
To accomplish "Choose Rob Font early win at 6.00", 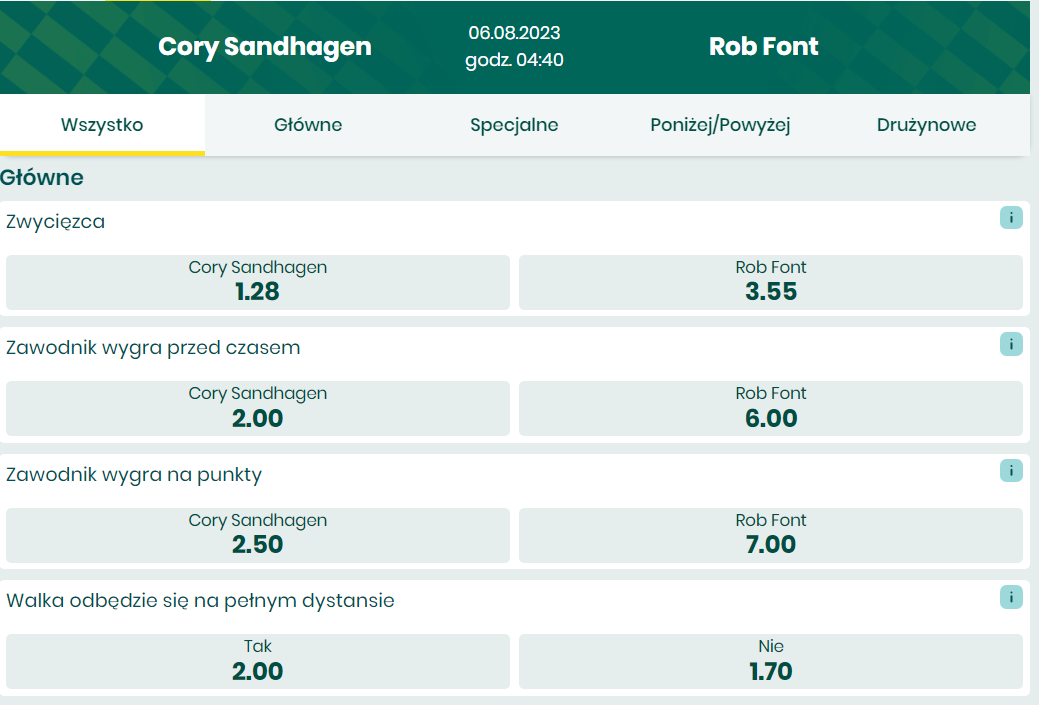I will [770, 408].
